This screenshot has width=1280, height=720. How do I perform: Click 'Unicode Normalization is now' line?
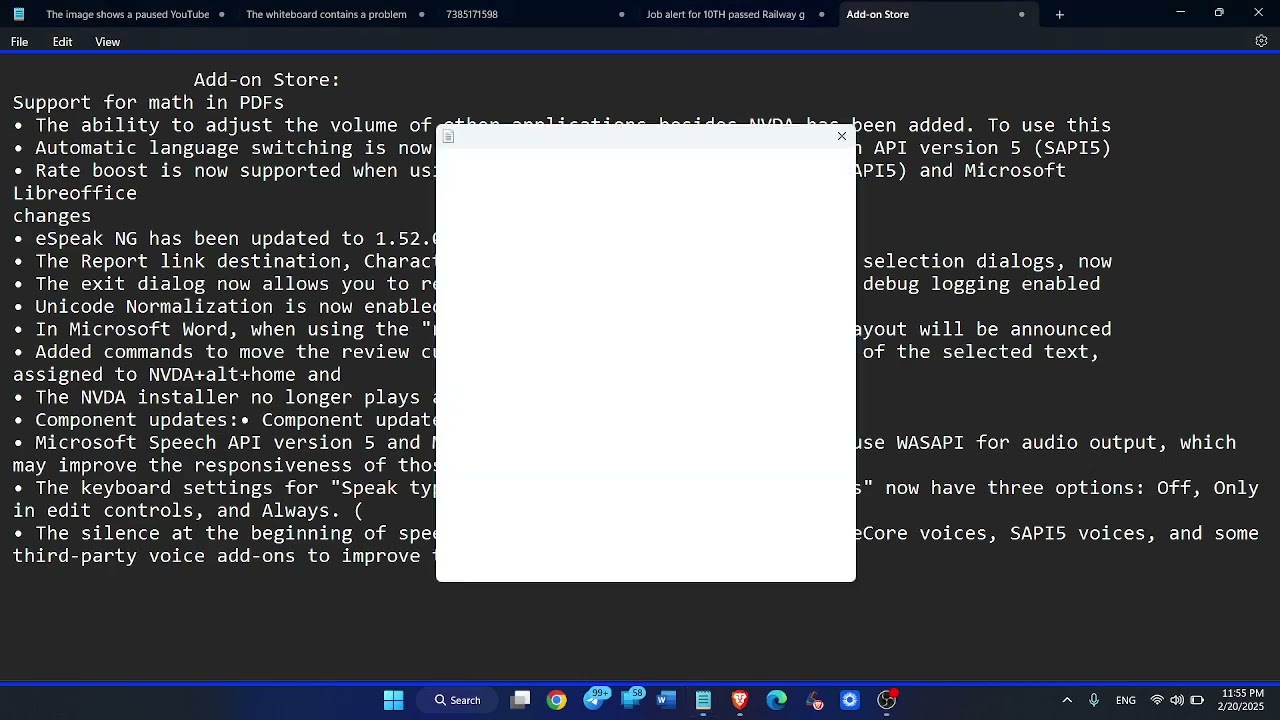225,307
